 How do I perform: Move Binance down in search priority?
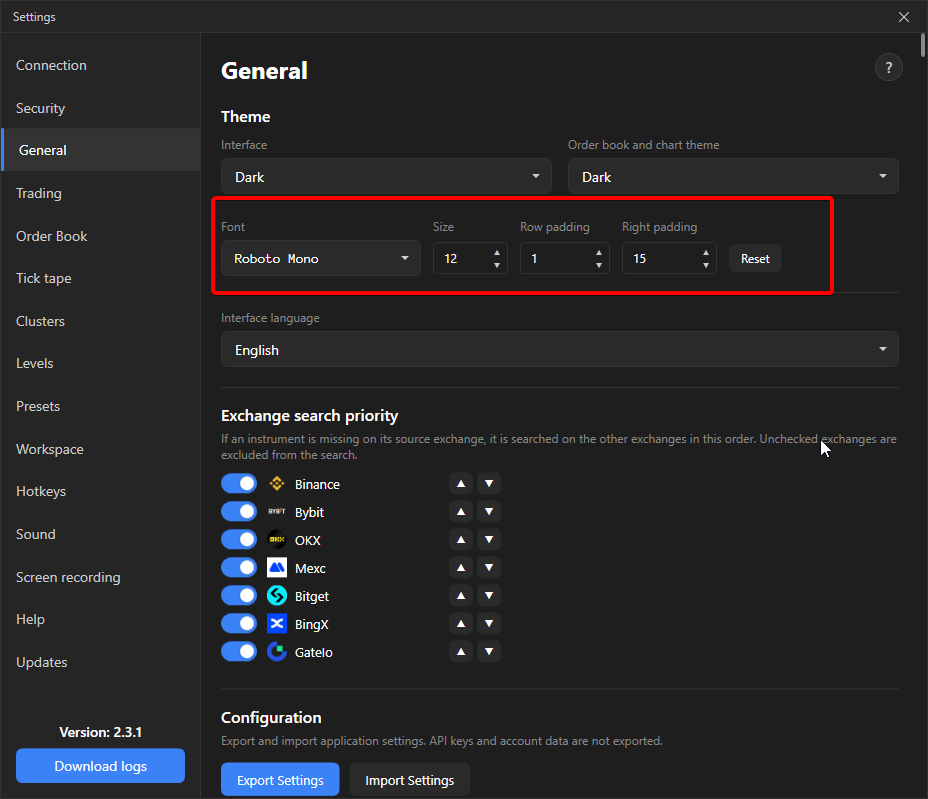tap(489, 484)
